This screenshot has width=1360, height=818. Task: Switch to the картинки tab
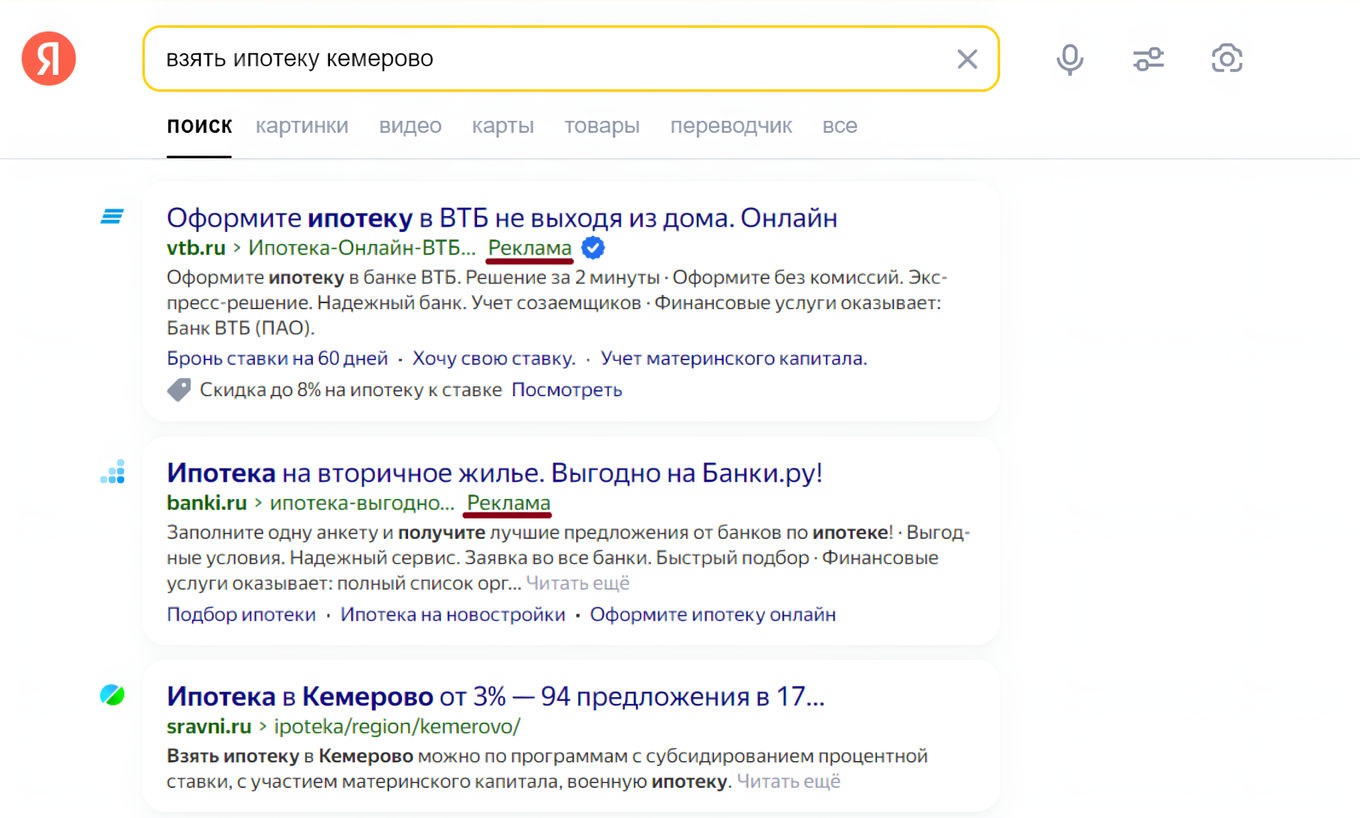[302, 125]
